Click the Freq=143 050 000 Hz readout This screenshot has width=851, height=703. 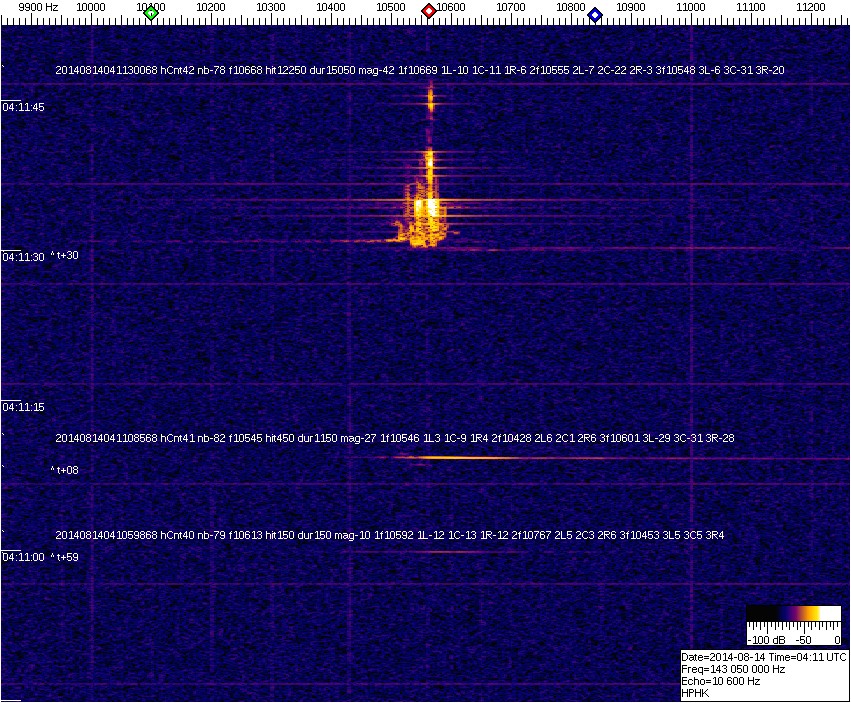pos(732,669)
